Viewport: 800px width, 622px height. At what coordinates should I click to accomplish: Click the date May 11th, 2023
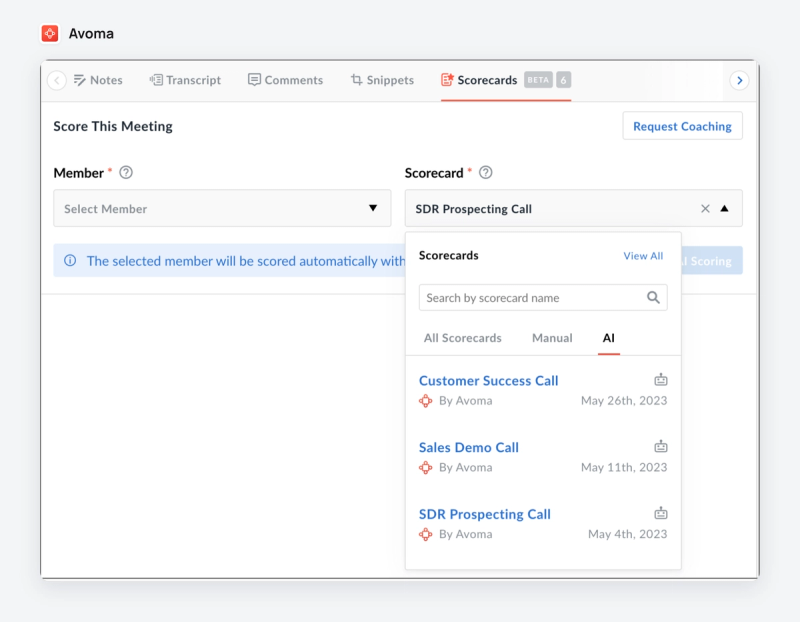(x=624, y=467)
